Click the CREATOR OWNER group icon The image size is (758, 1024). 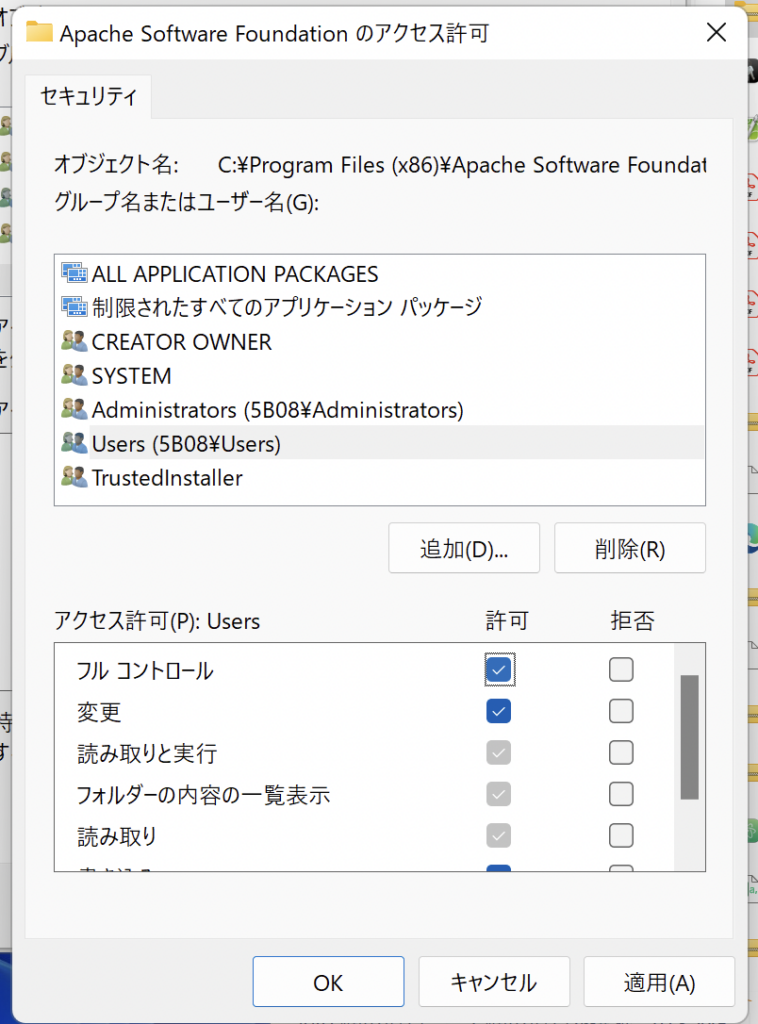(74, 341)
